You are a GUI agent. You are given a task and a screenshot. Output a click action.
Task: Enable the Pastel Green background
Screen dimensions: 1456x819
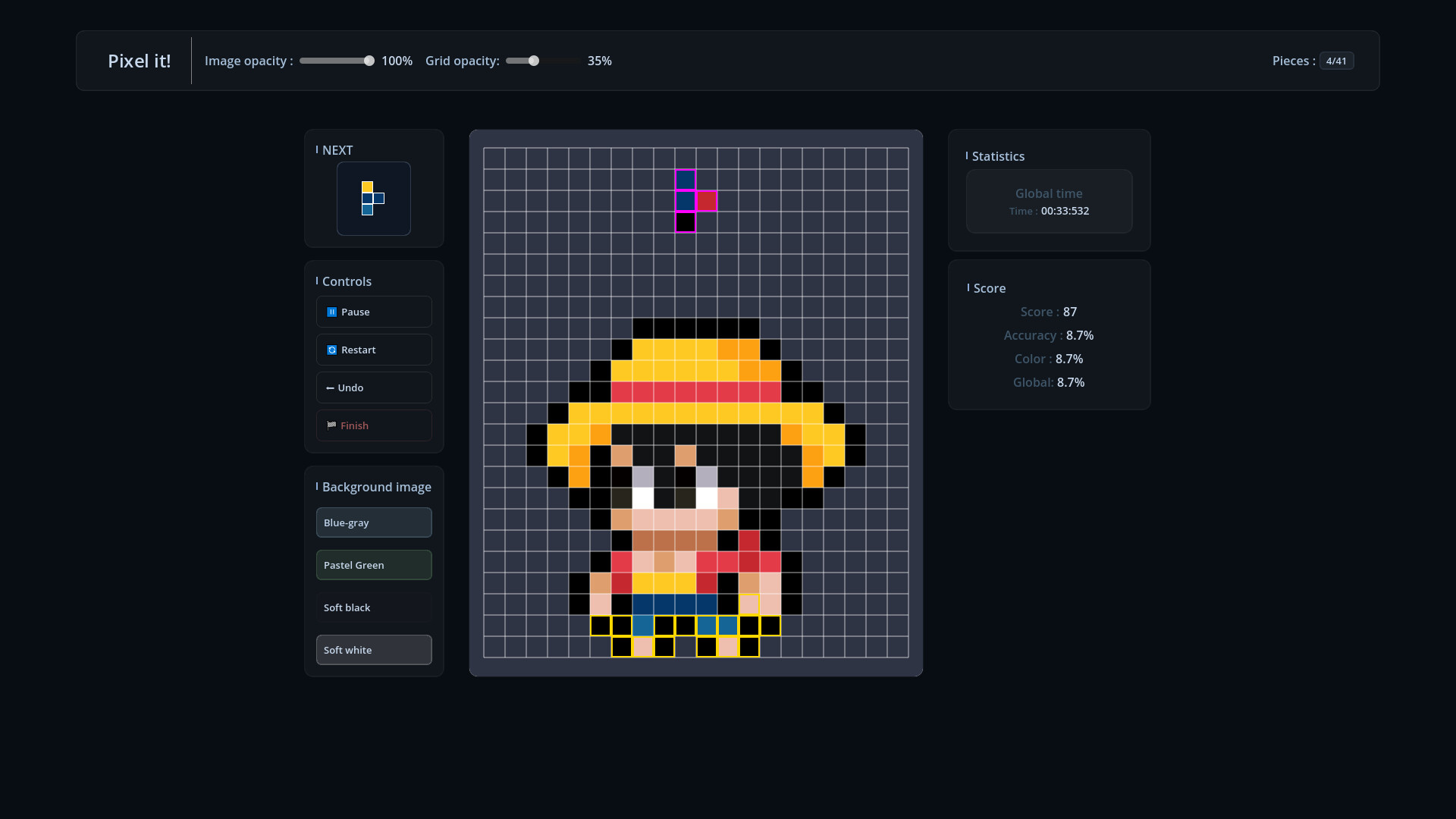pyautogui.click(x=373, y=565)
